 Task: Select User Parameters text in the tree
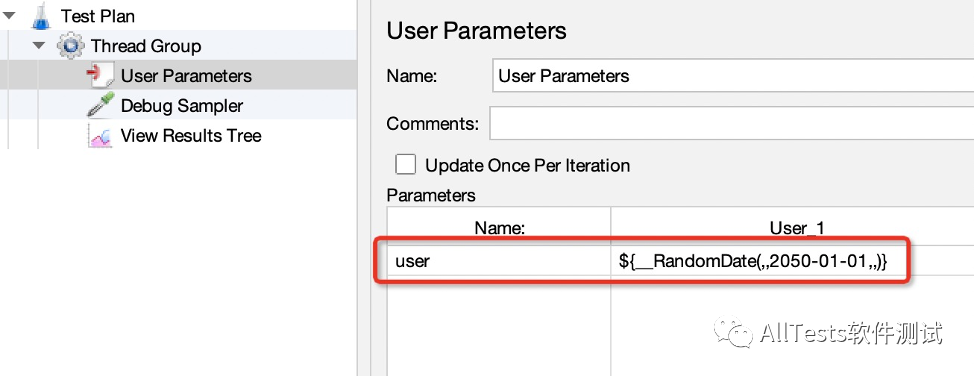coord(186,76)
